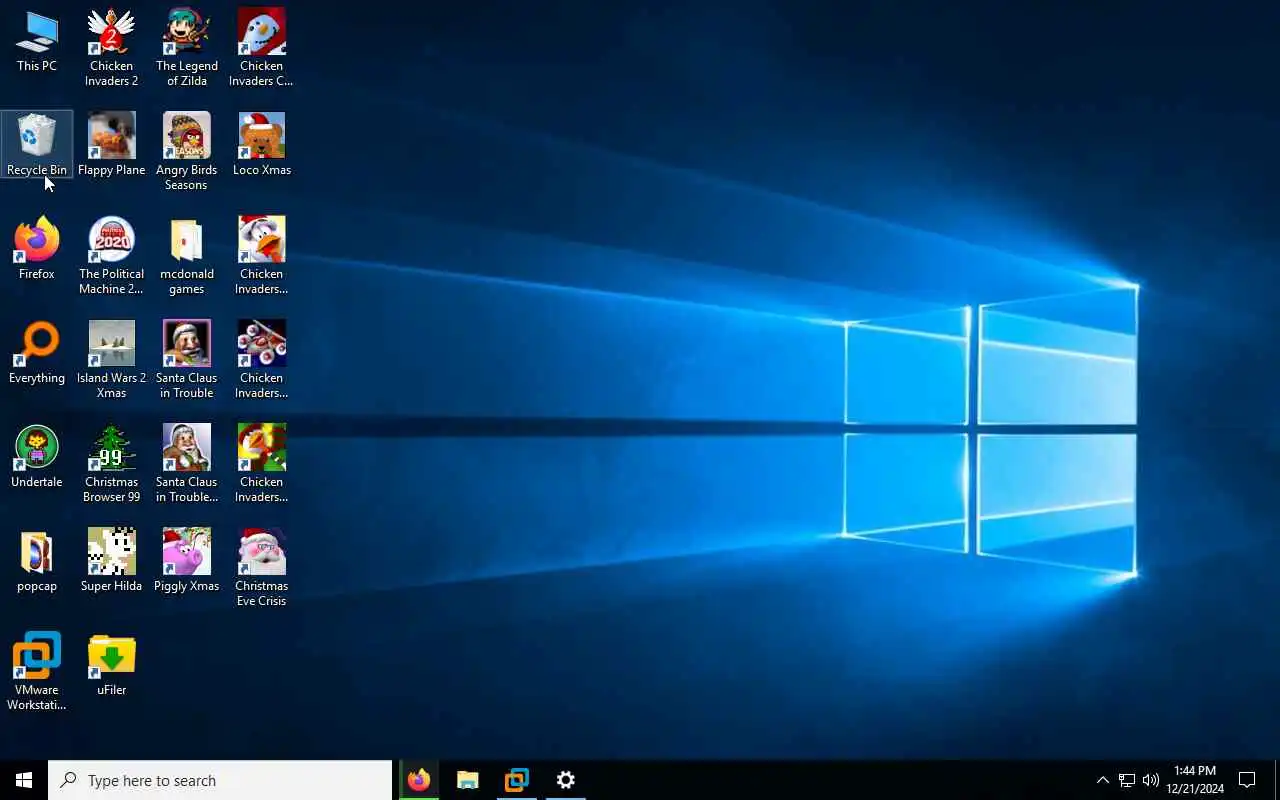Select the Undertale desktop shortcut

(37, 457)
